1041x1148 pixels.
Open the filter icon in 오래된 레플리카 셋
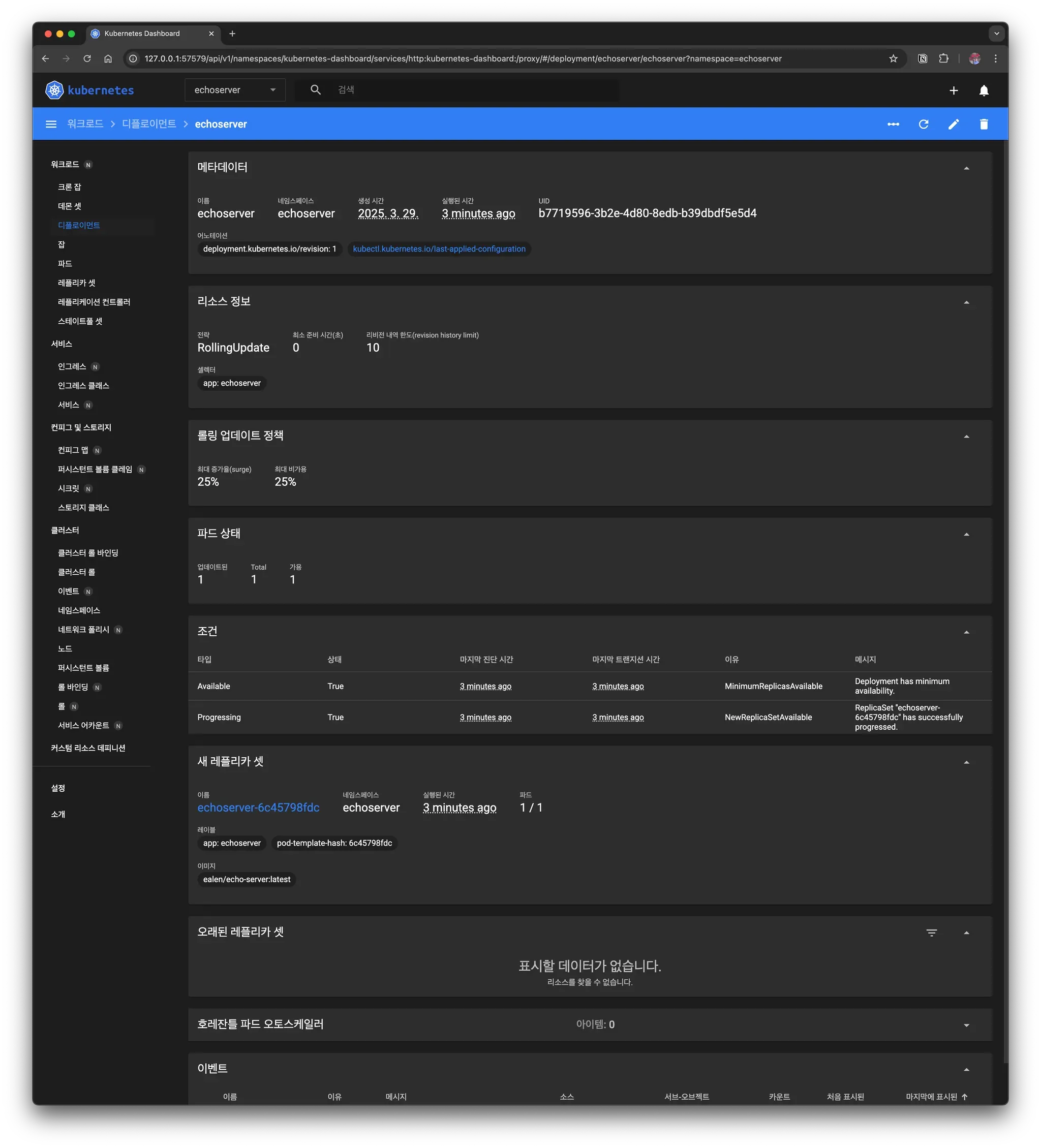[932, 933]
